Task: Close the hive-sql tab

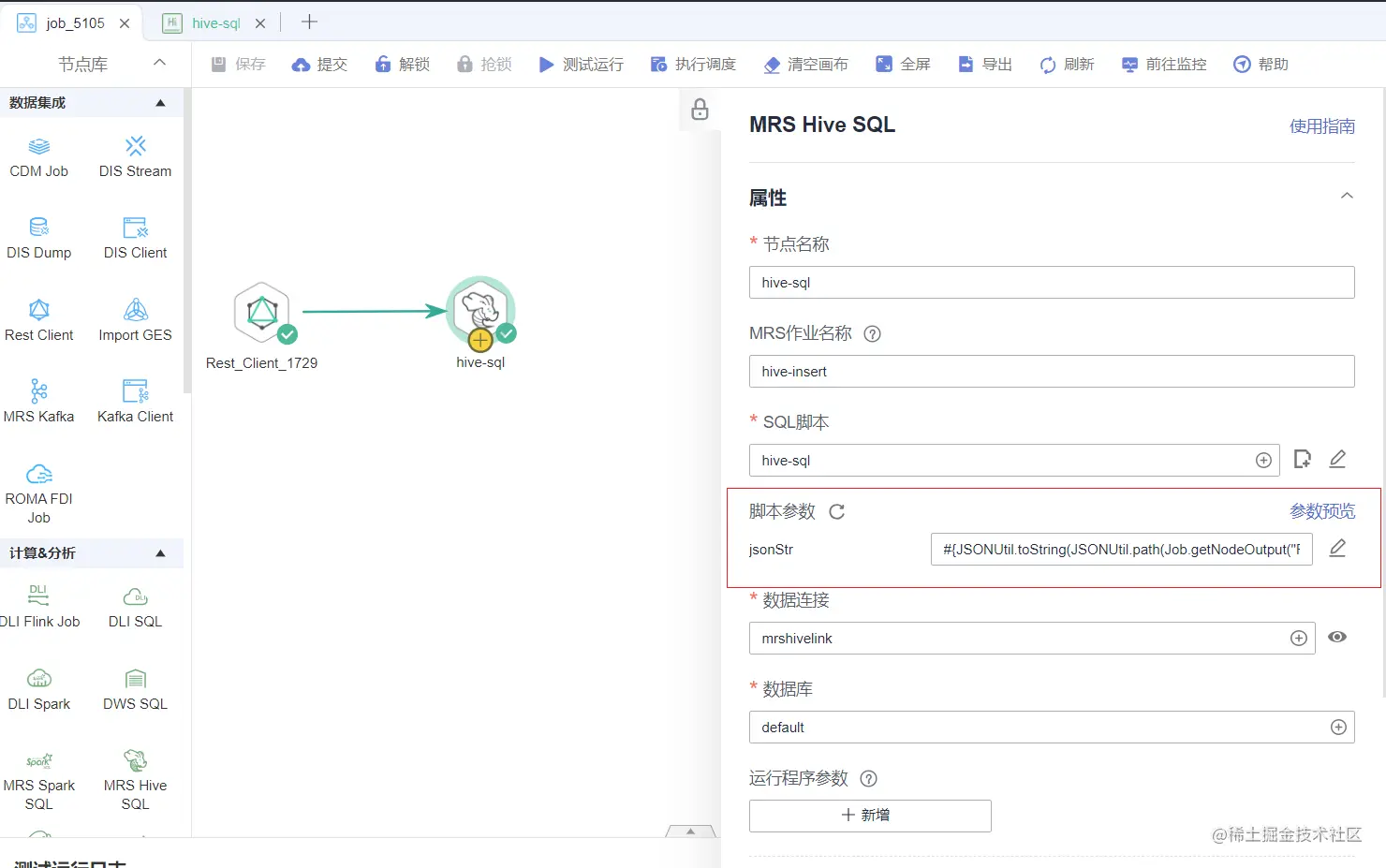Action: click(260, 23)
